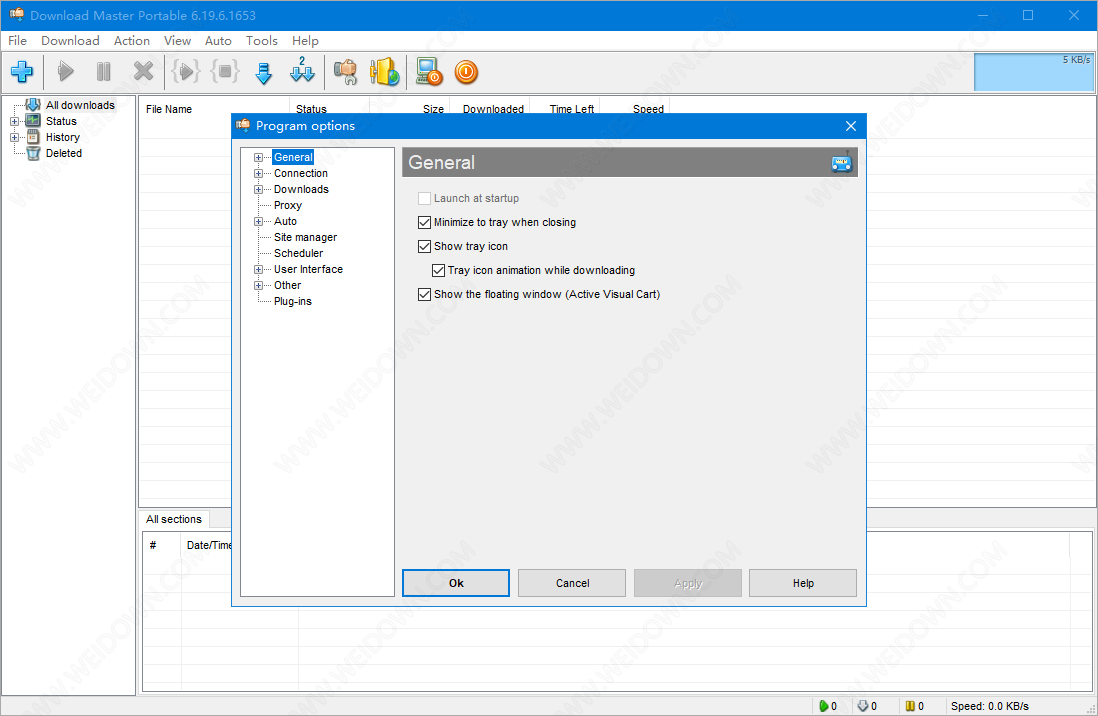Select Site manager in options tree
Viewport: 1098px width, 716px height.
(305, 237)
